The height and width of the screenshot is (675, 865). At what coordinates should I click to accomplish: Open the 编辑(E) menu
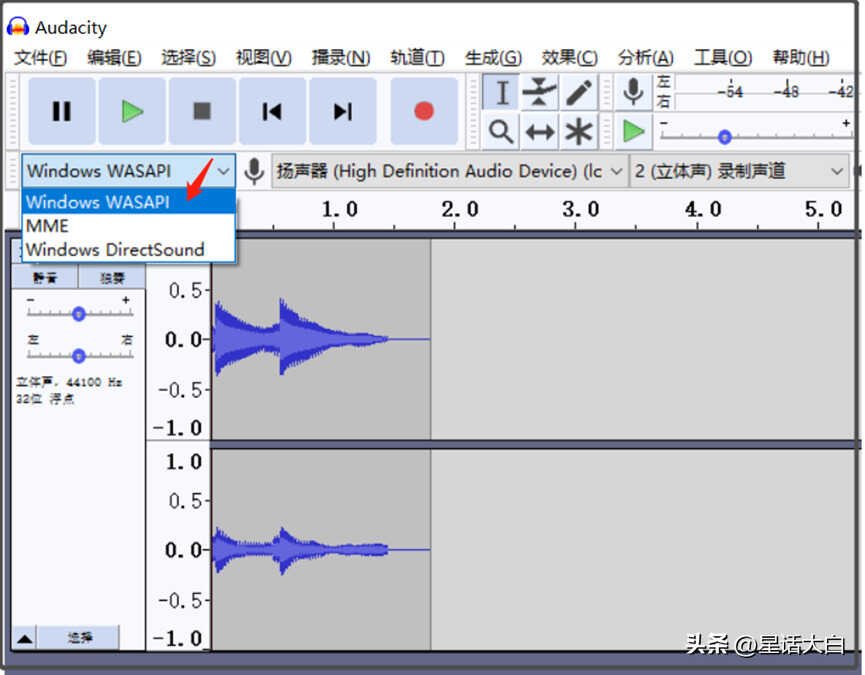click(x=114, y=57)
